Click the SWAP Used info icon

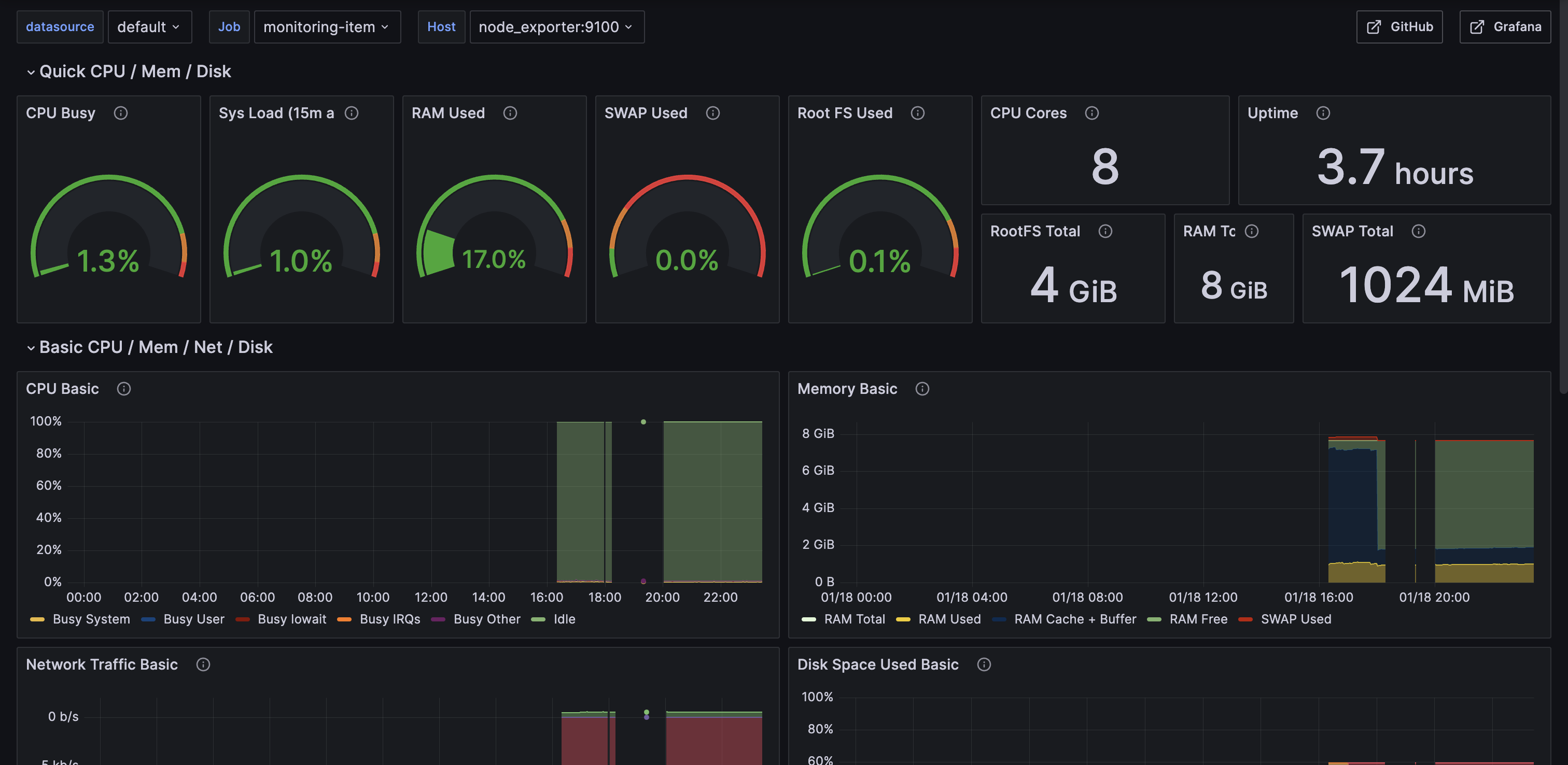(713, 113)
